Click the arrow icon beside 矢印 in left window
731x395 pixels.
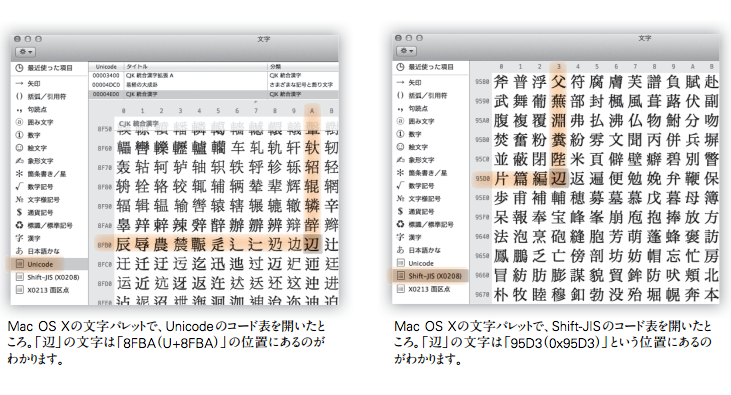[x=19, y=83]
